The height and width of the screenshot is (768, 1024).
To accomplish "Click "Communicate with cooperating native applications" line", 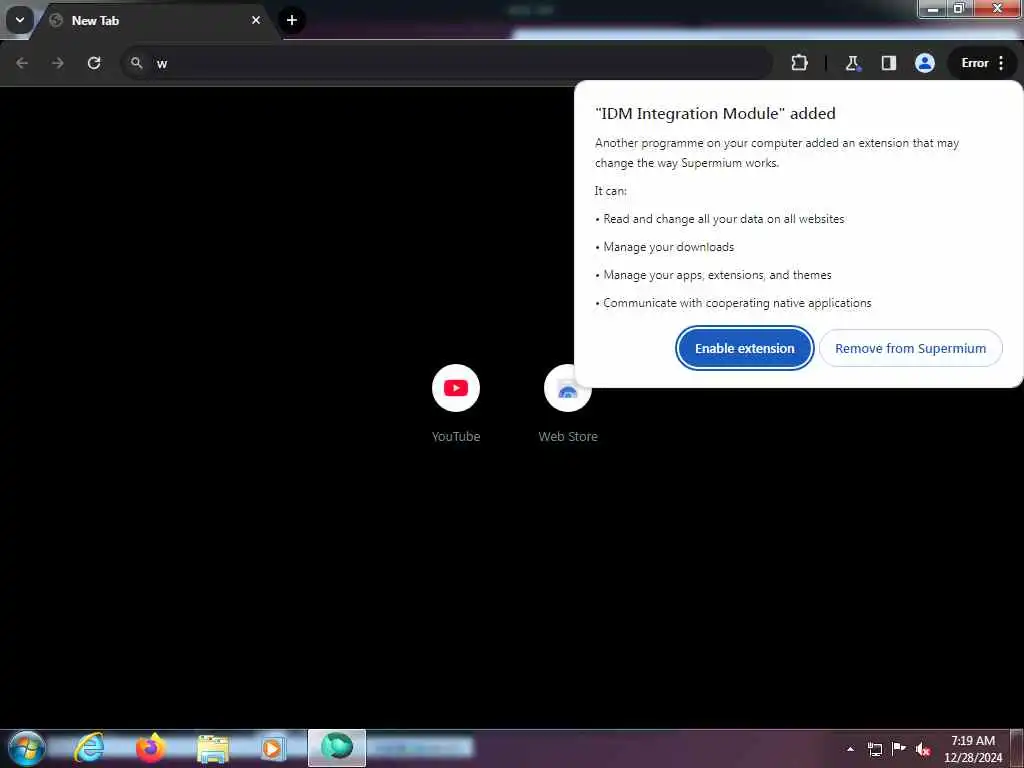I will [x=737, y=303].
